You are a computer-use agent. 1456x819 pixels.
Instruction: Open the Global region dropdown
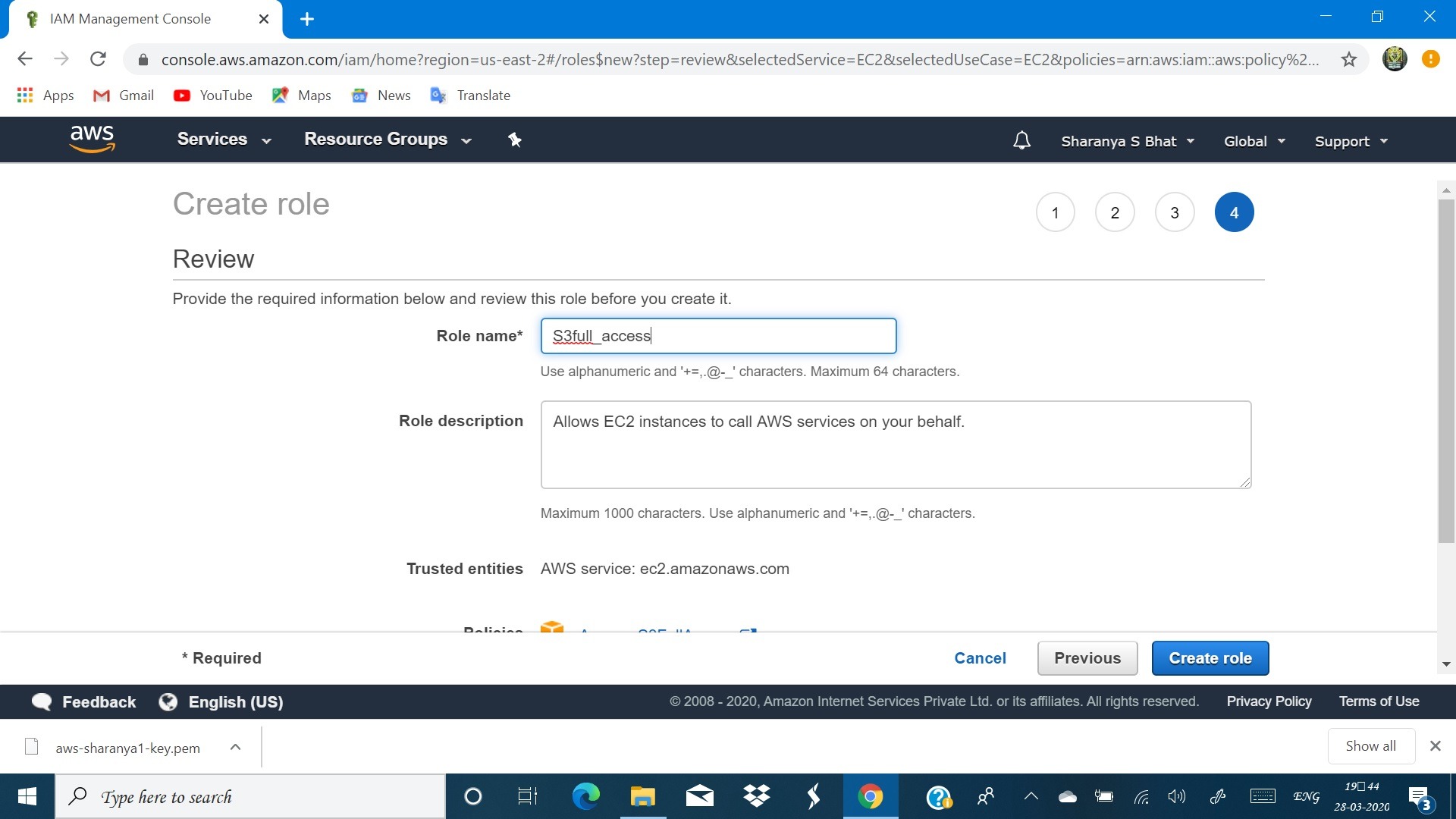(x=1254, y=141)
